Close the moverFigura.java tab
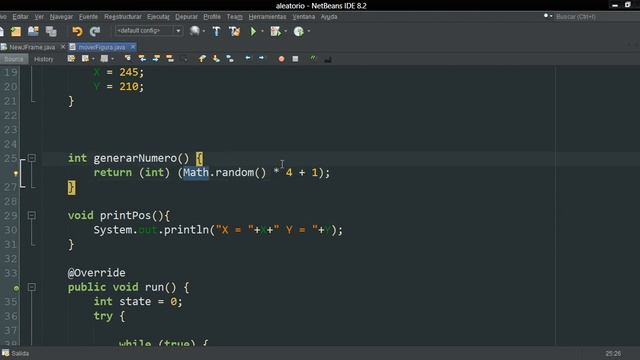 tap(133, 47)
